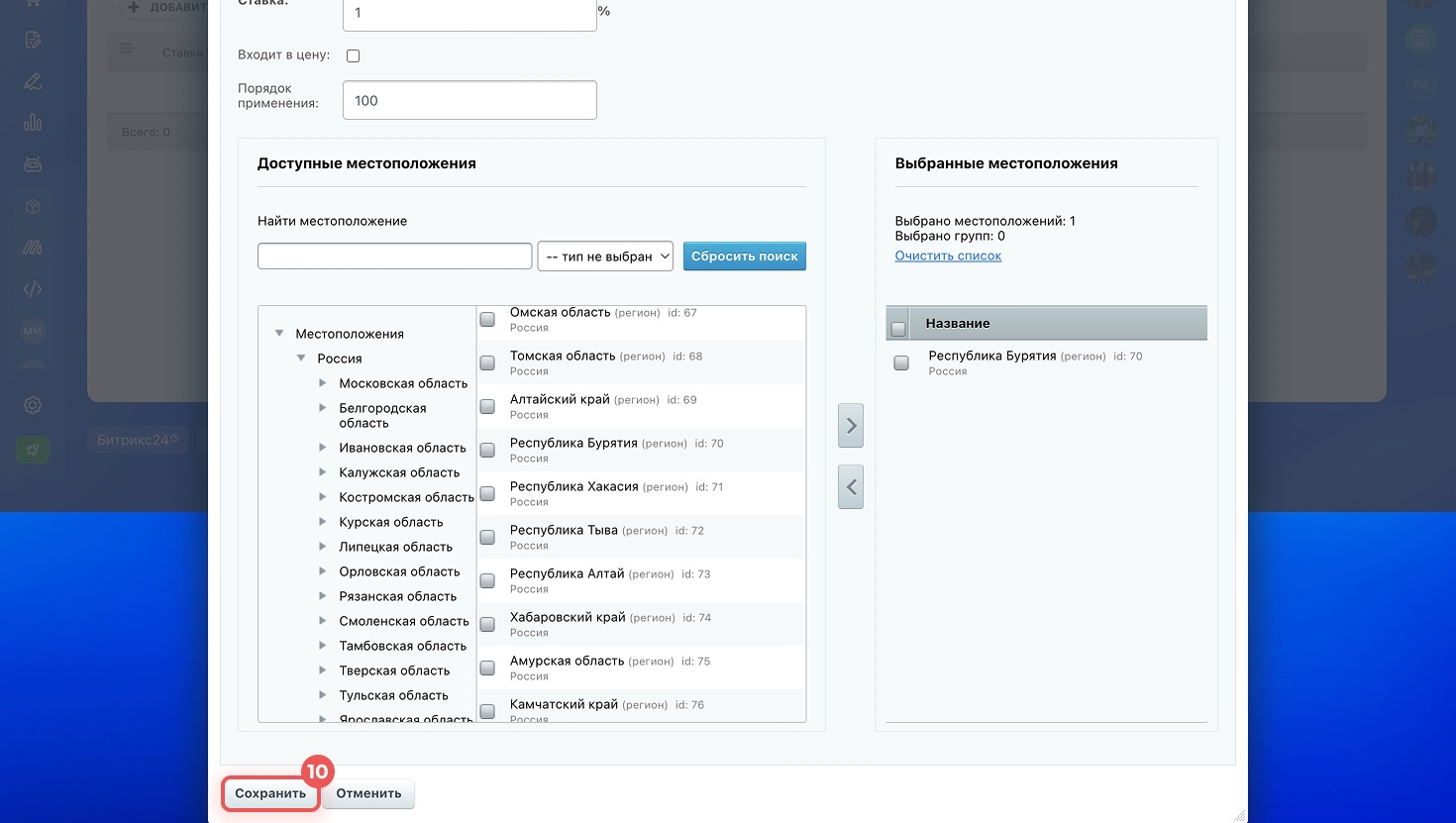The image size is (1456, 823).
Task: Click the Сохранить button
Action: pyautogui.click(x=270, y=793)
